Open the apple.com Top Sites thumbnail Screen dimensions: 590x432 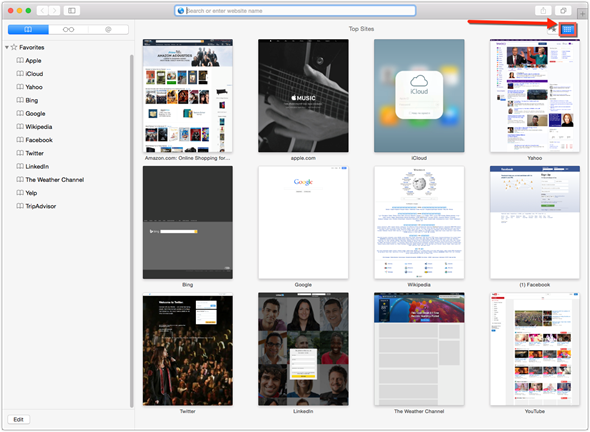click(303, 96)
